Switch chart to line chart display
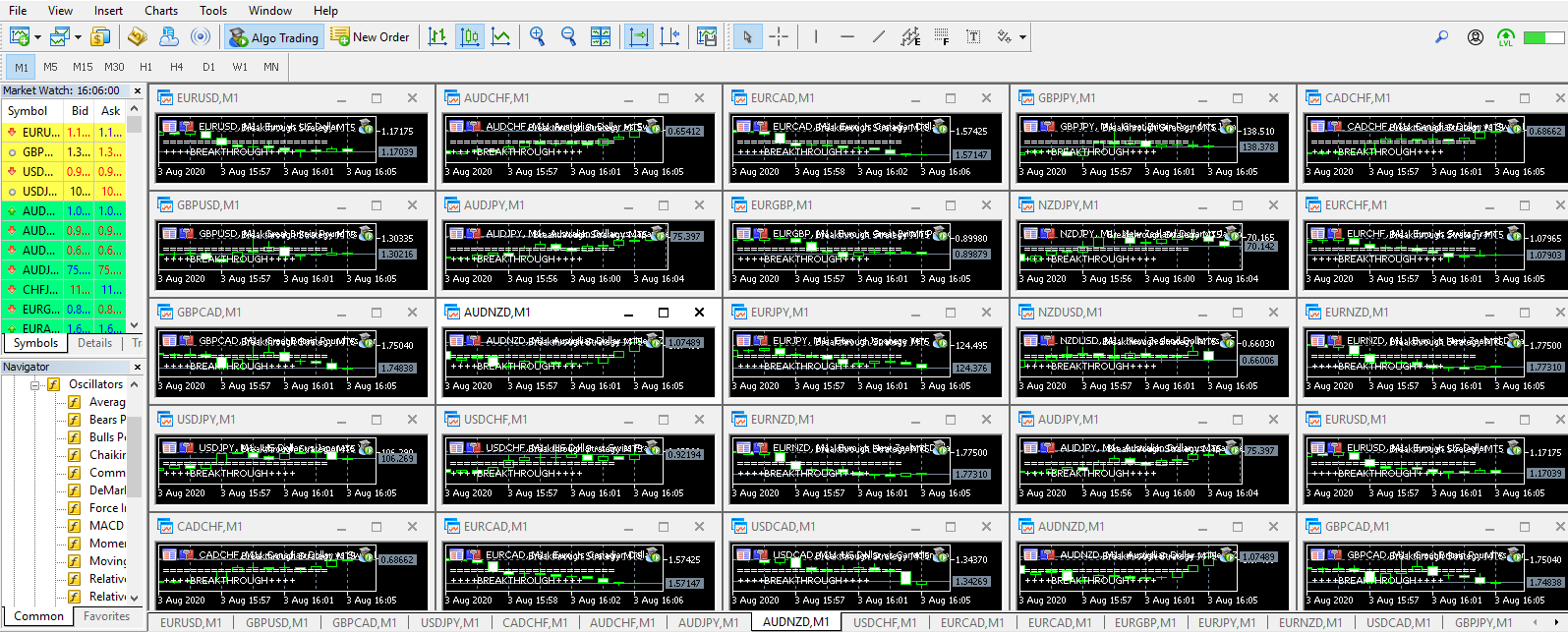1568x632 pixels. coord(501,37)
